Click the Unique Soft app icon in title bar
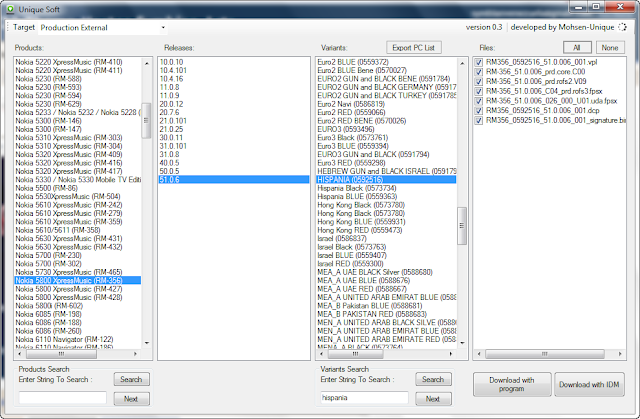 [10, 9]
